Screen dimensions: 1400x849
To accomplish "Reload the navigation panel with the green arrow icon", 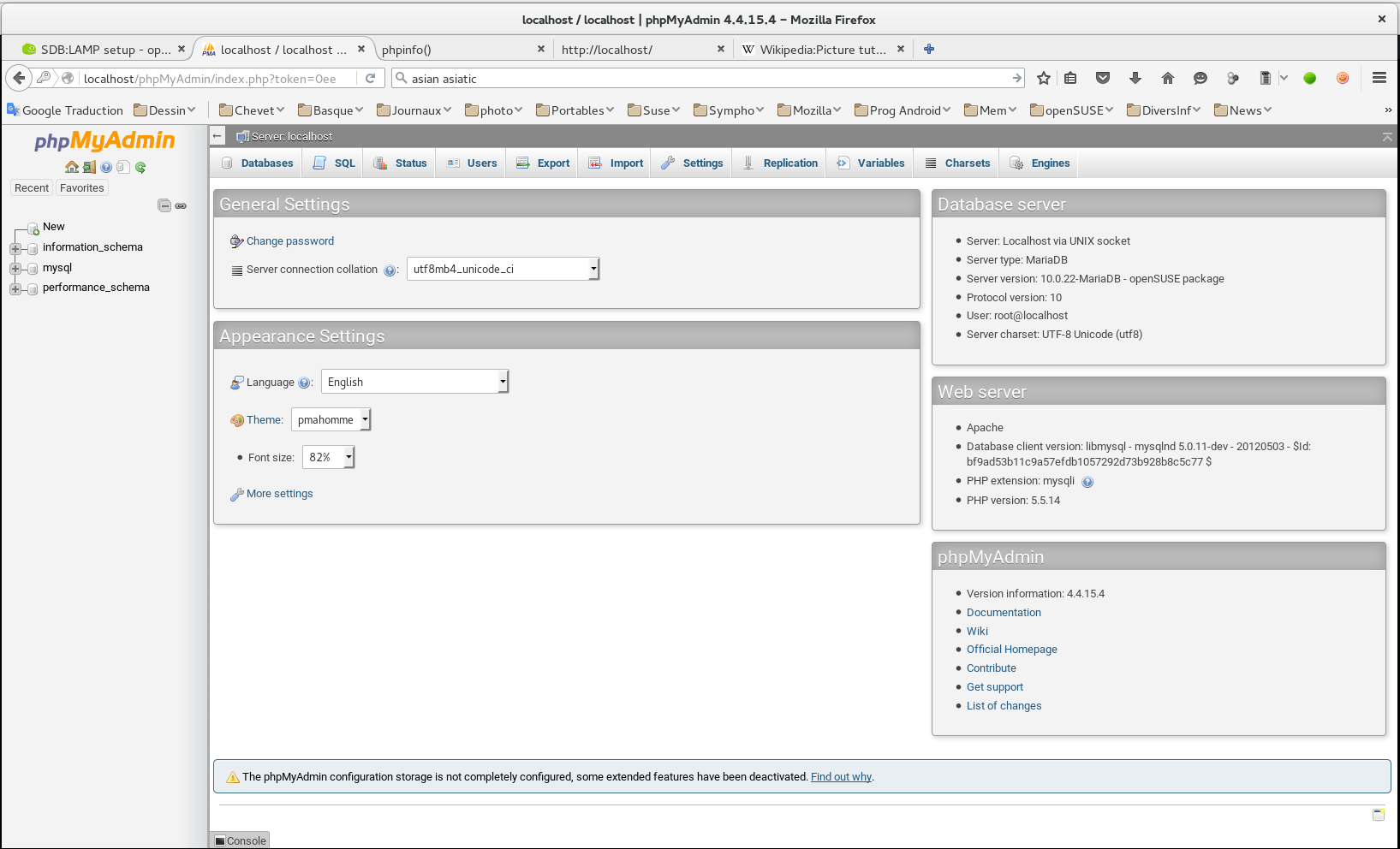I will pos(140,167).
